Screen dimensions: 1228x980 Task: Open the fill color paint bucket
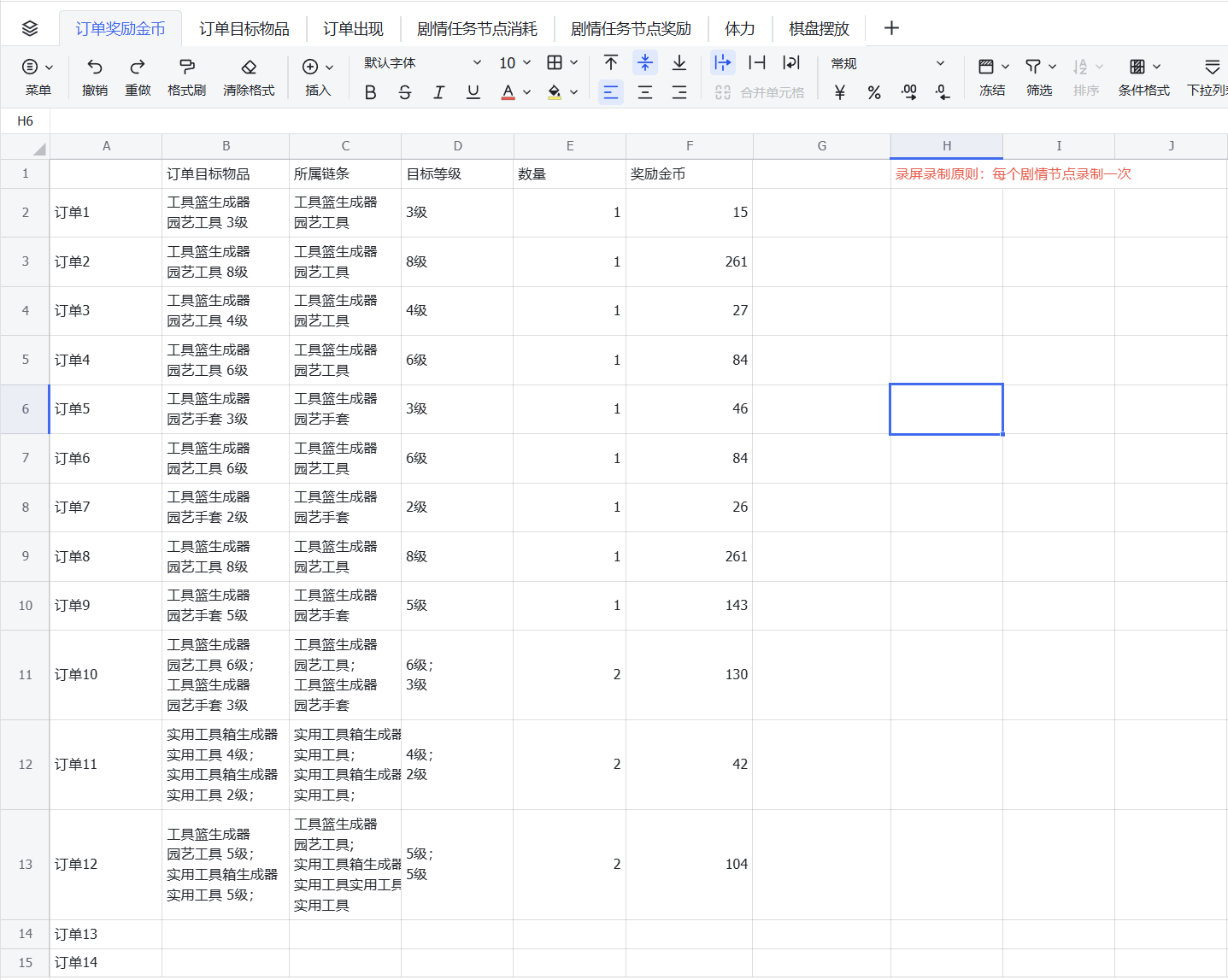pyautogui.click(x=555, y=92)
